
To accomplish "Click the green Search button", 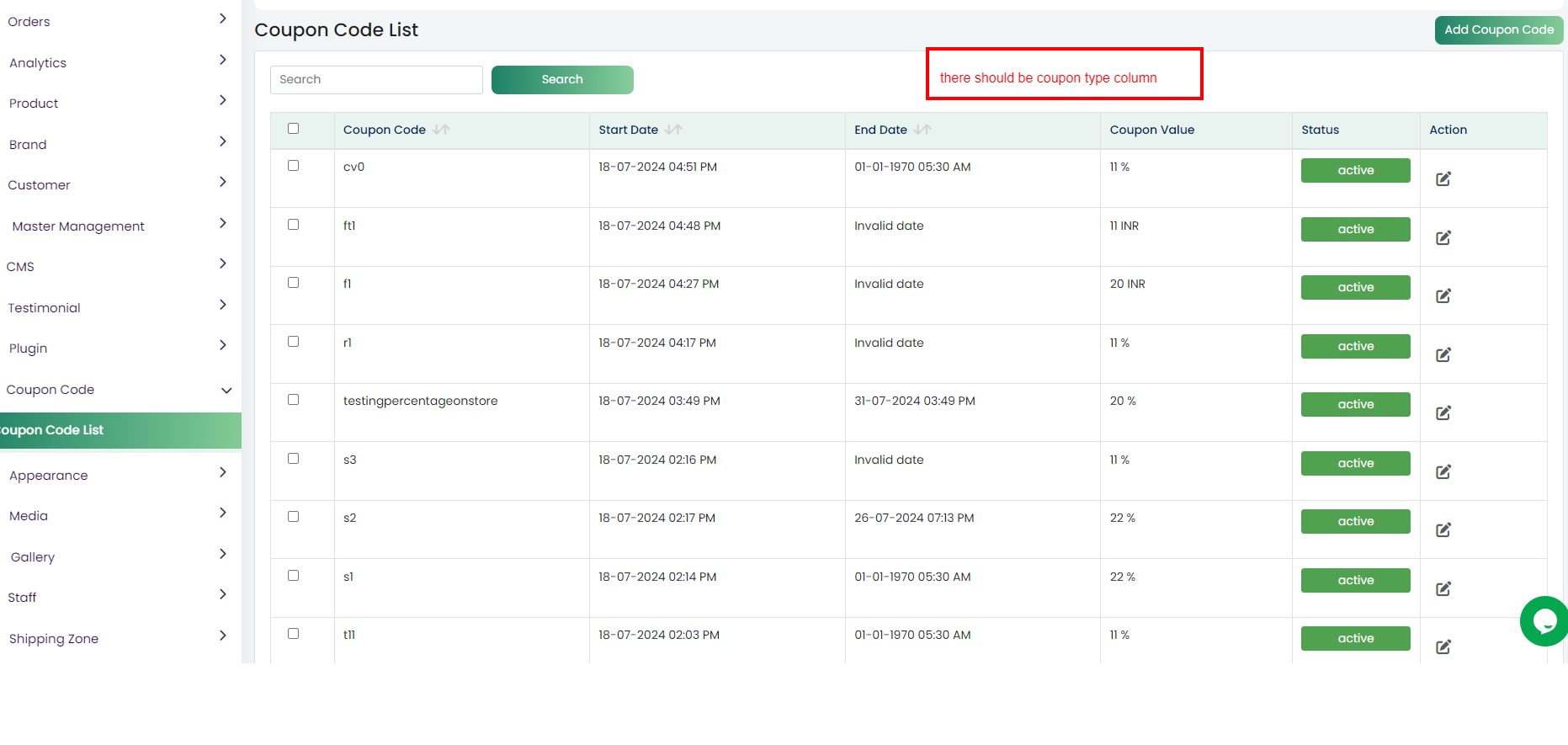I will (562, 79).
